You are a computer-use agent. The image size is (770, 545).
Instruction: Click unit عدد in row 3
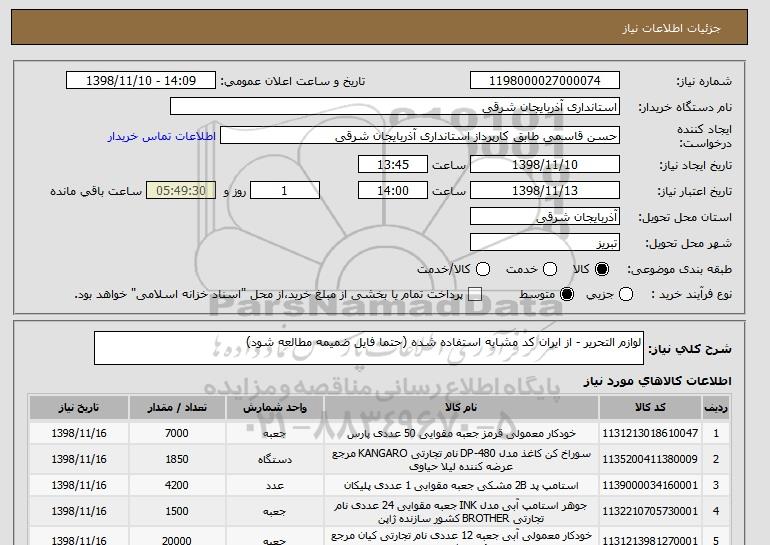[275, 486]
